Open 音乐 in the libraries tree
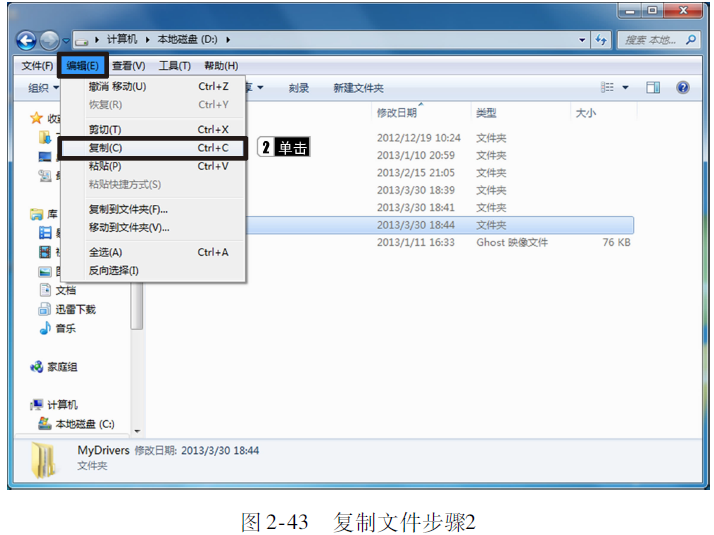714x535 pixels. click(x=66, y=328)
